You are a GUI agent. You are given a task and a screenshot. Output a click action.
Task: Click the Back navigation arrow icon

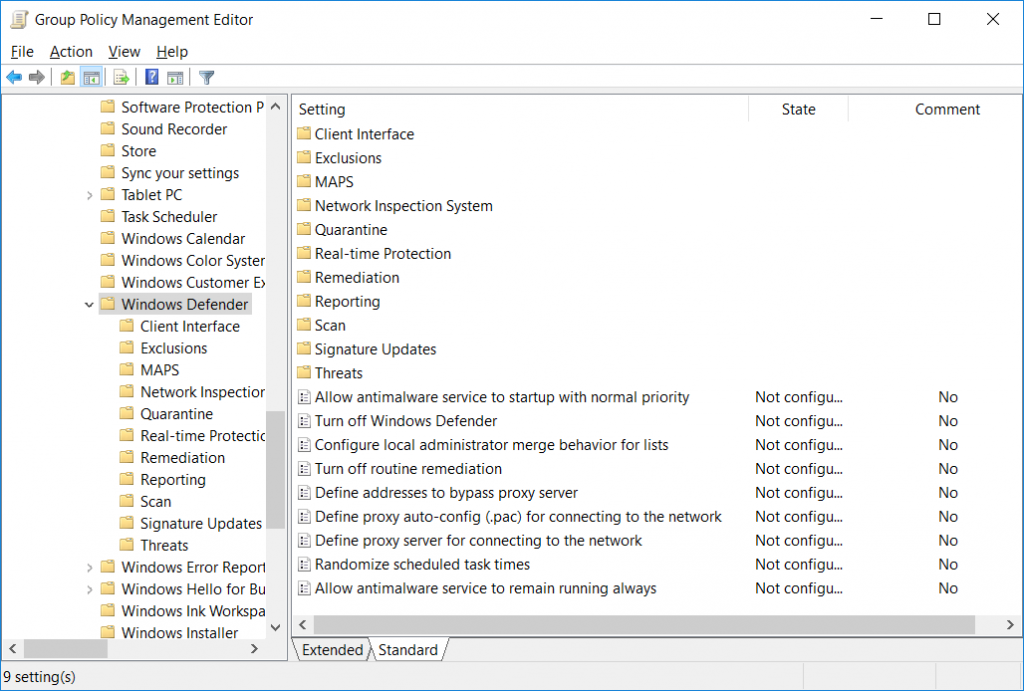[x=14, y=77]
